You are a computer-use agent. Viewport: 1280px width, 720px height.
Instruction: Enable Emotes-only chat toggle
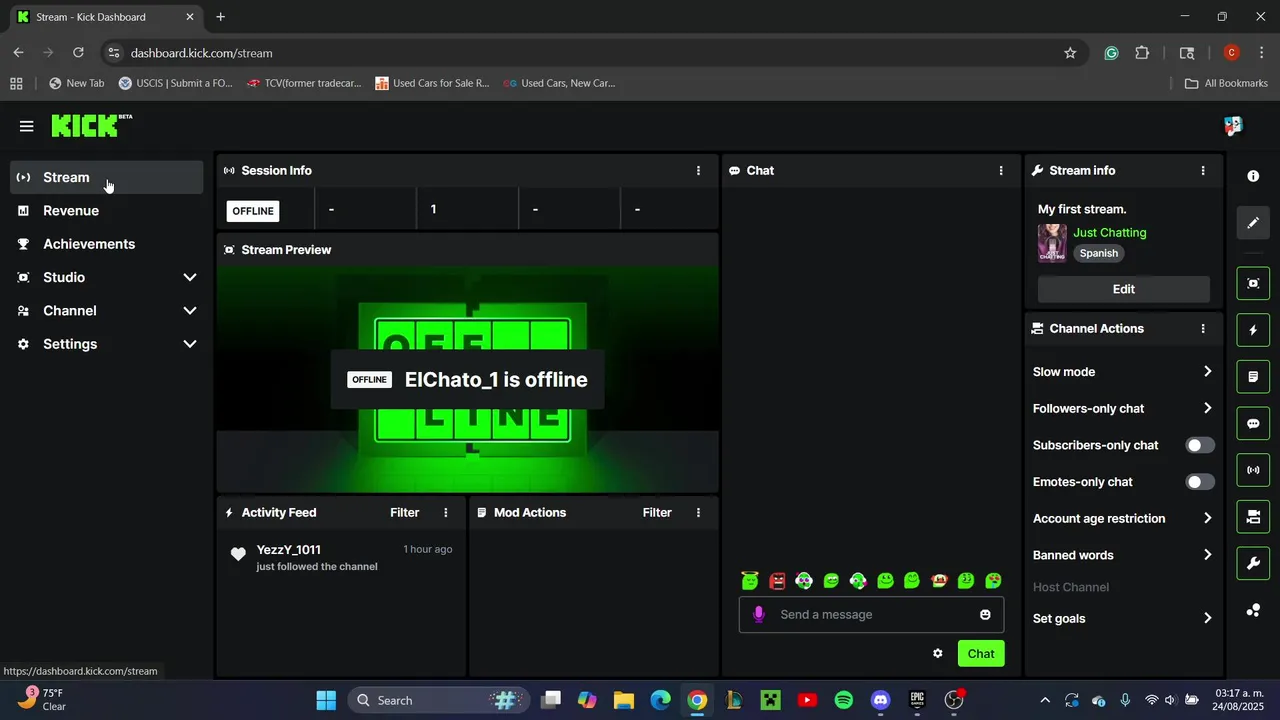click(1200, 482)
